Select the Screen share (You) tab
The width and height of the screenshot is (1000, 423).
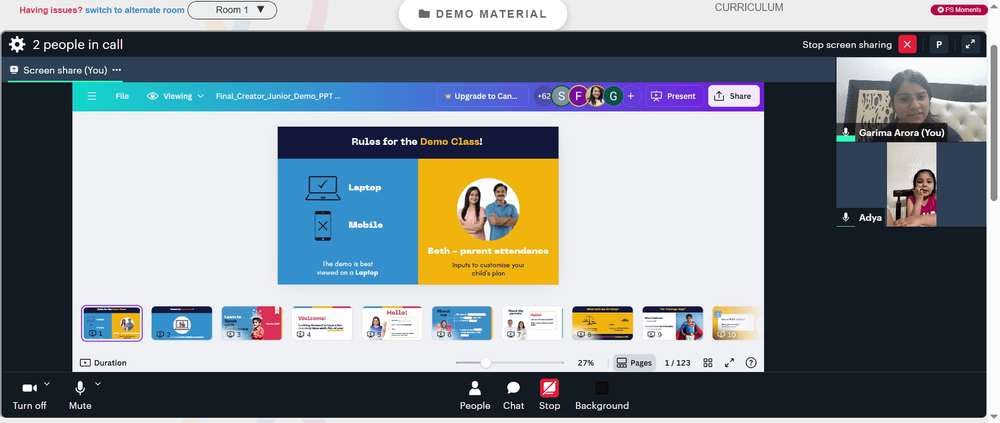point(64,70)
